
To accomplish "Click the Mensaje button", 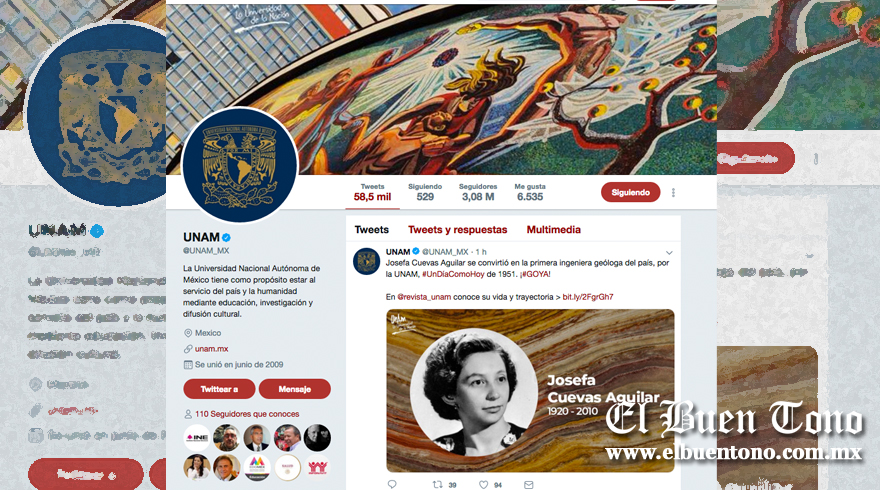I will click(295, 389).
